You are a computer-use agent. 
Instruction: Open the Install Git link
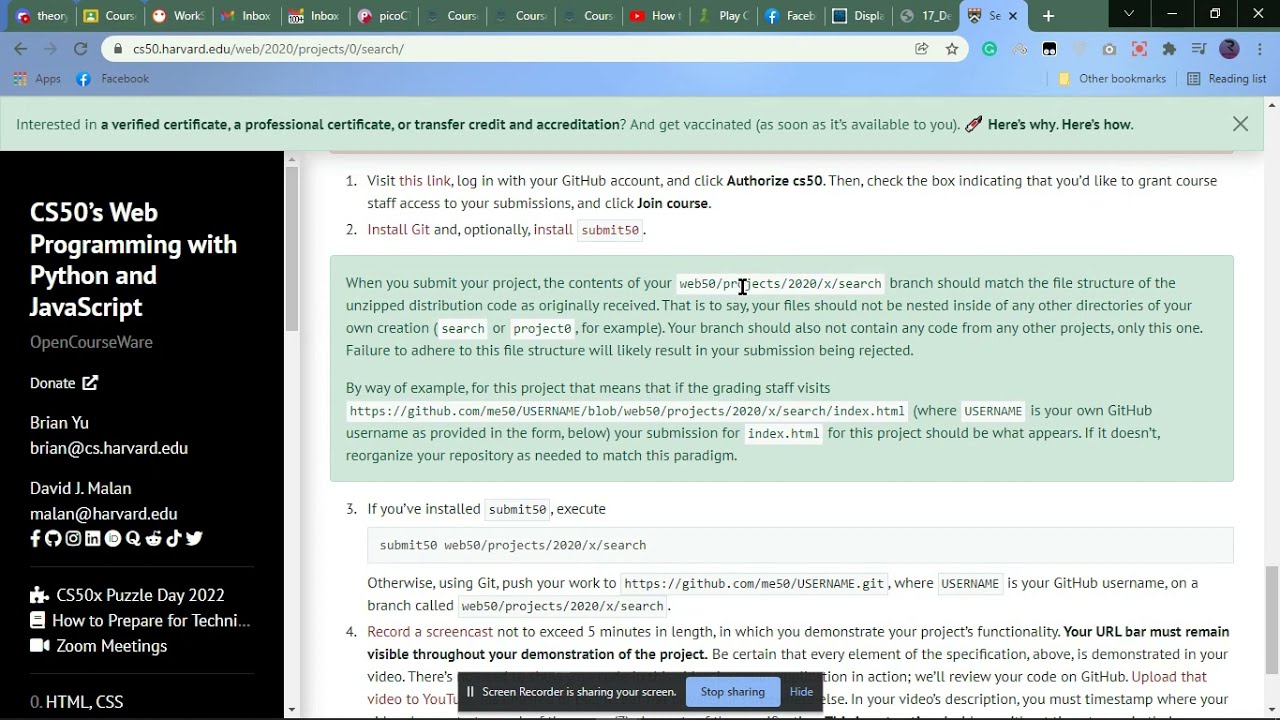click(398, 229)
